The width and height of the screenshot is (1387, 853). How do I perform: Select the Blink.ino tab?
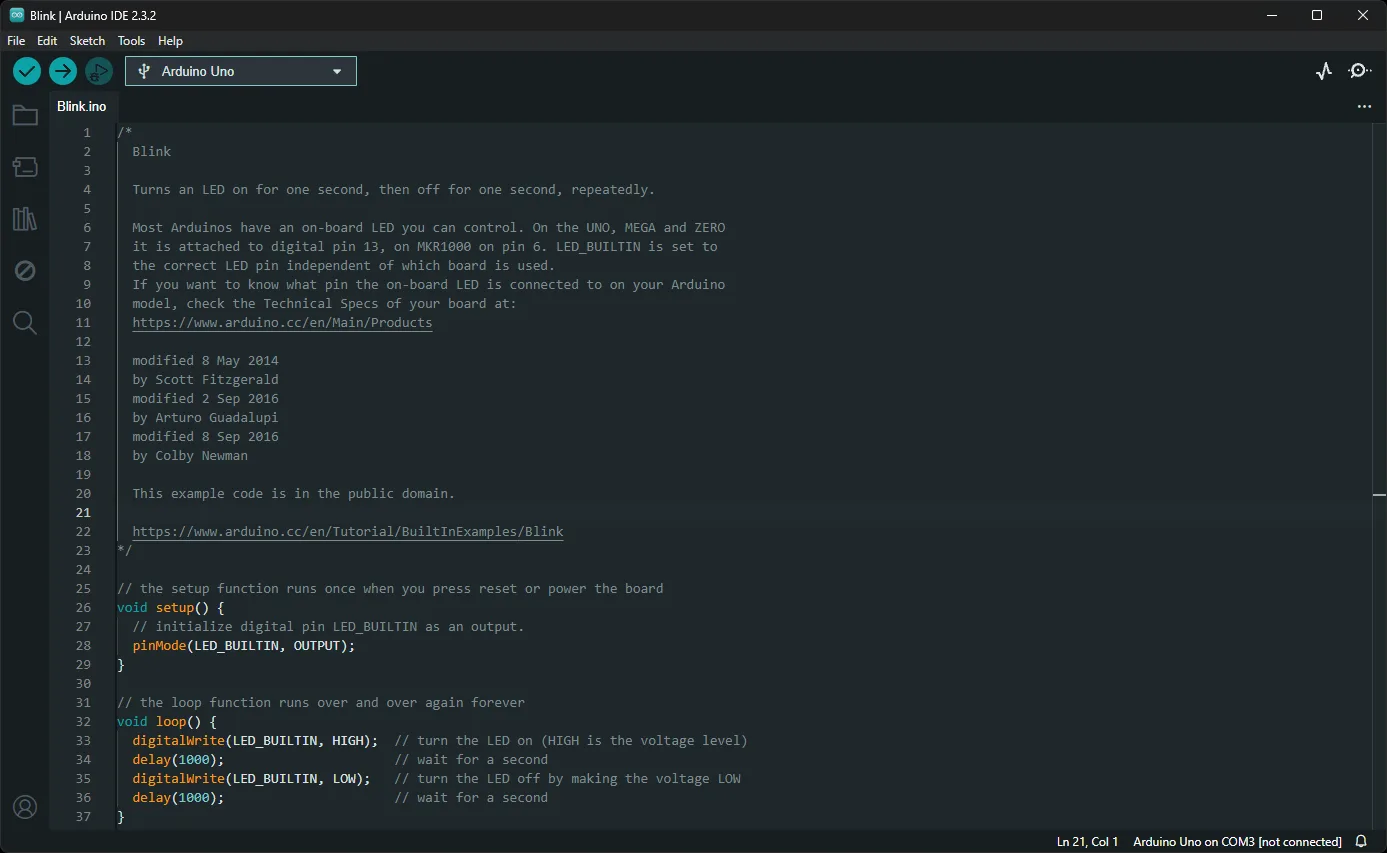(82, 107)
